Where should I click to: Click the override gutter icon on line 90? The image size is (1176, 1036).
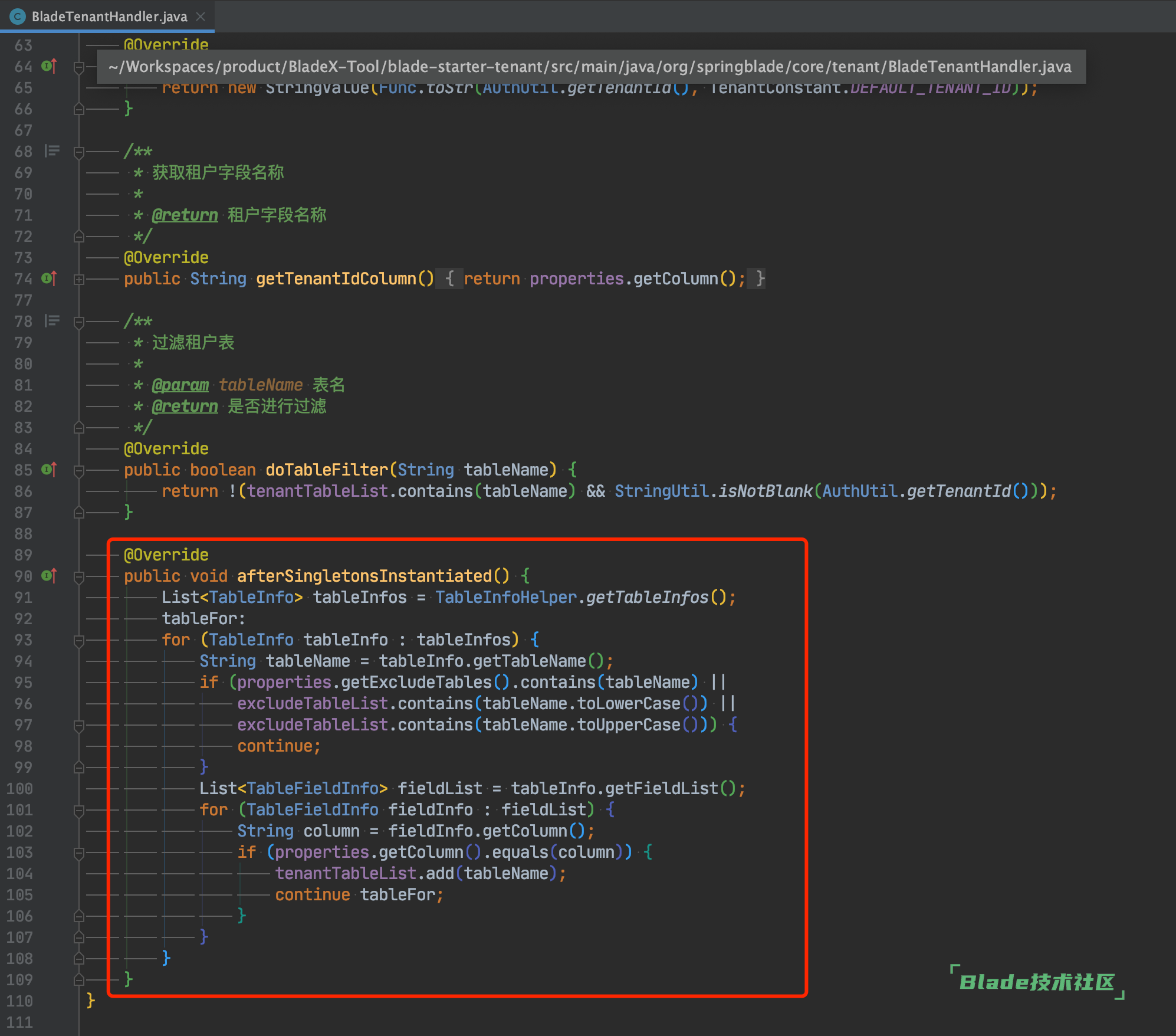click(x=50, y=576)
